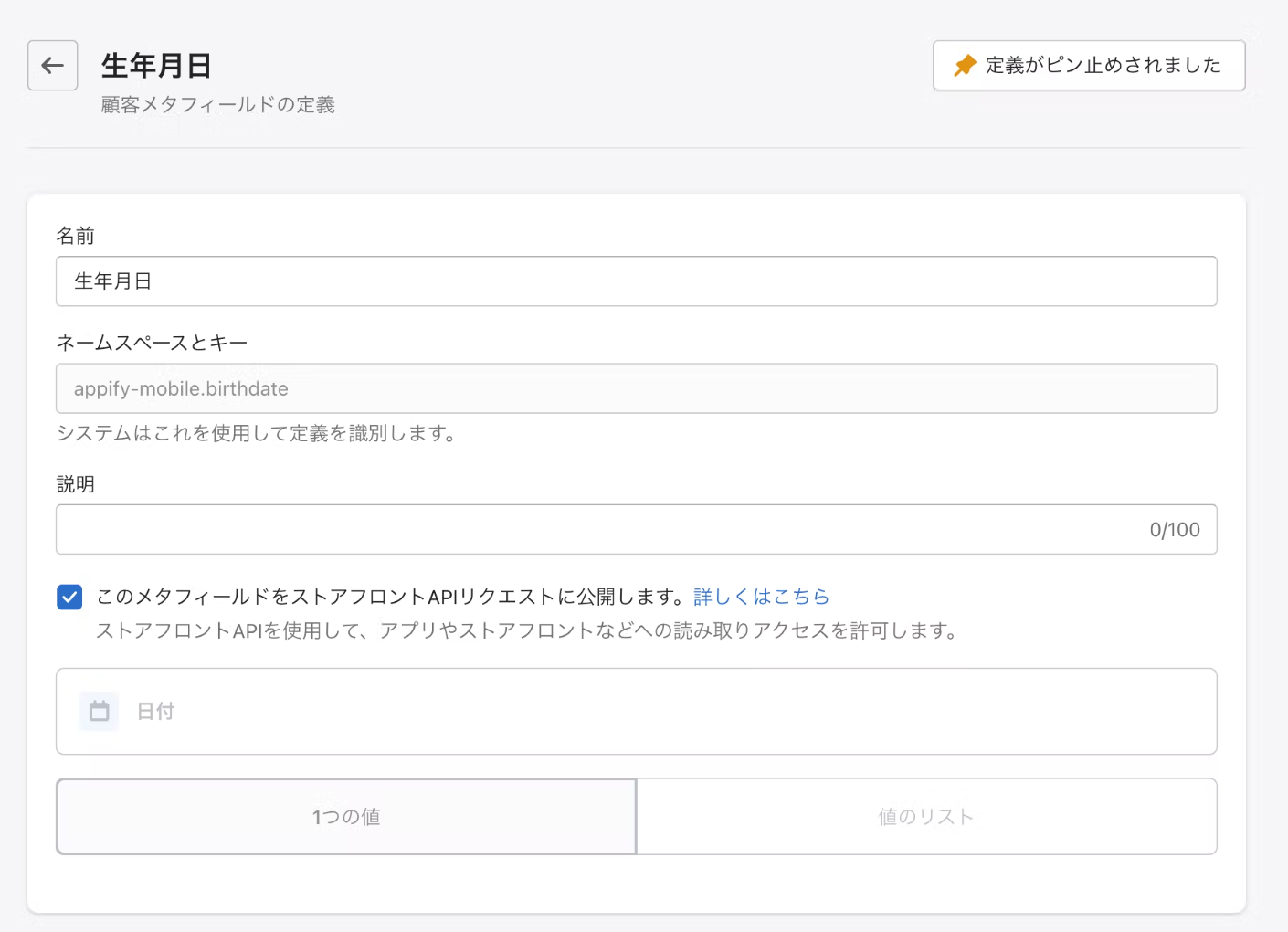This screenshot has height=932, width=1288.
Task: Click the 名前 label
Action: [76, 236]
